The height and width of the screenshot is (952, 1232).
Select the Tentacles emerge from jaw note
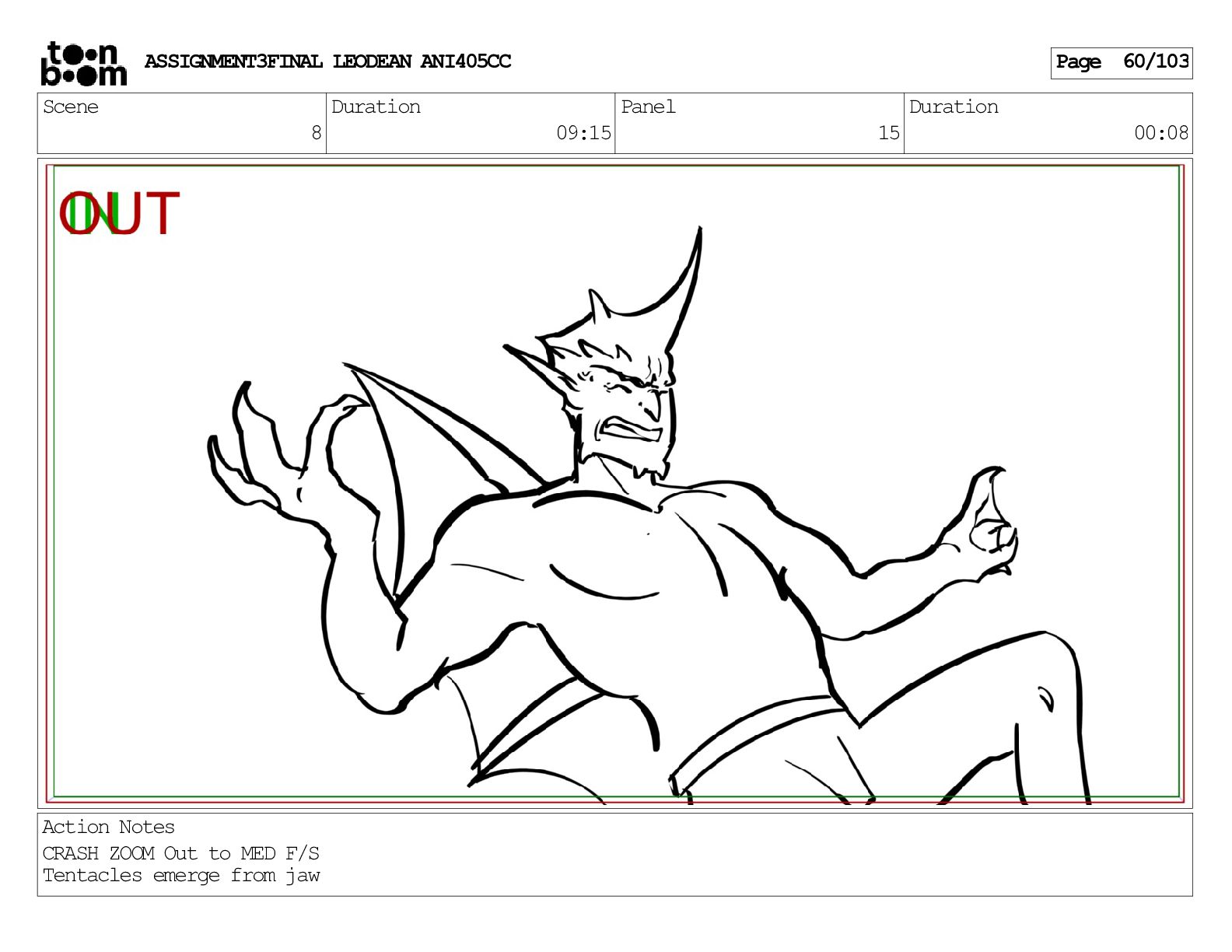coord(181,876)
